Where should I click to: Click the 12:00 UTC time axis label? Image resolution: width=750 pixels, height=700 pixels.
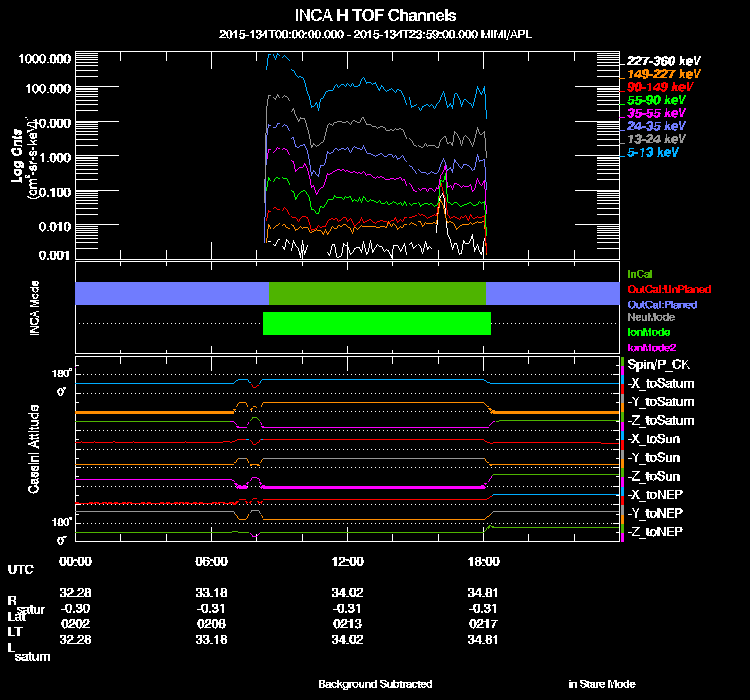tap(347, 562)
